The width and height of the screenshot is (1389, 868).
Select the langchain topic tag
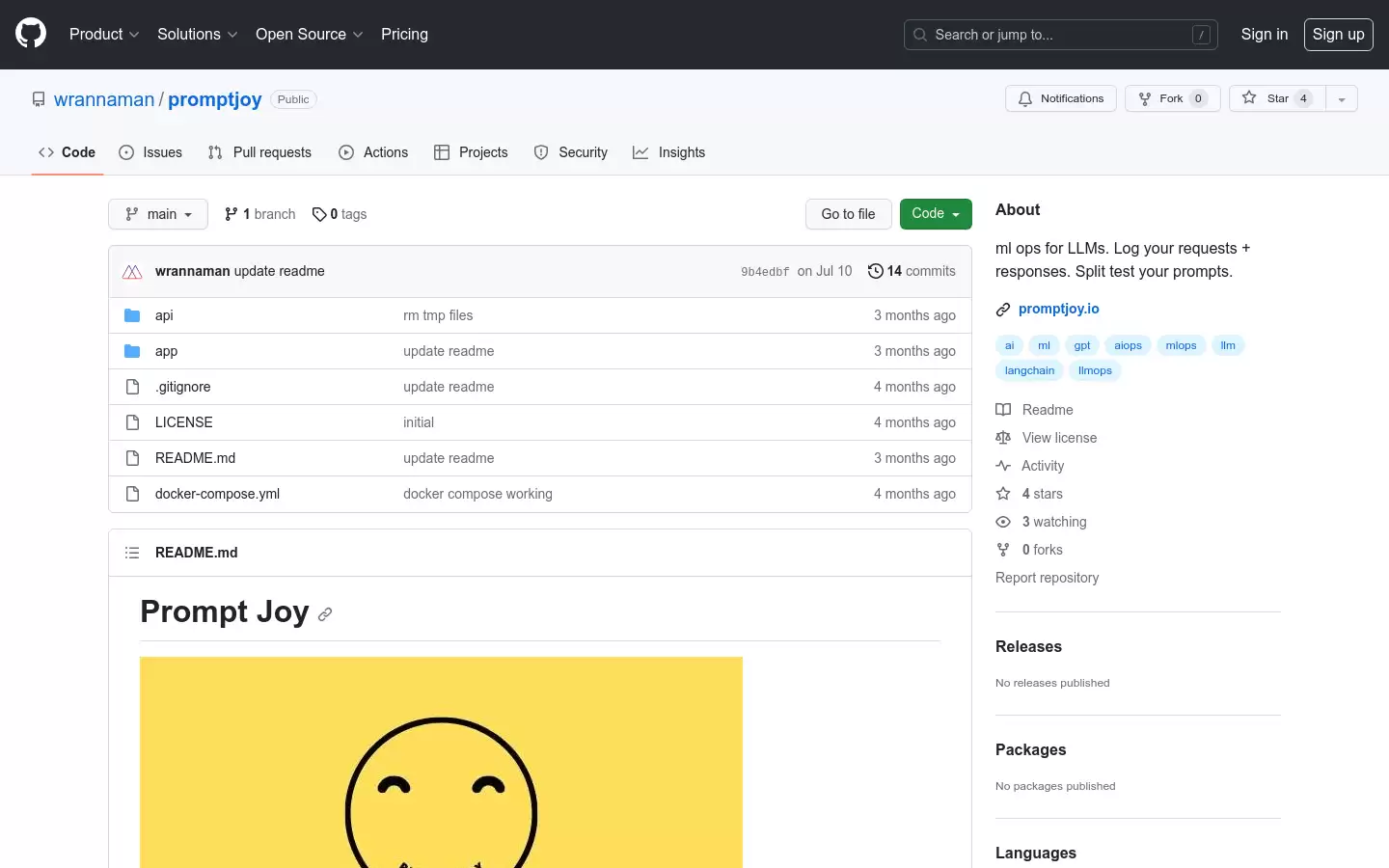pyautogui.click(x=1029, y=370)
